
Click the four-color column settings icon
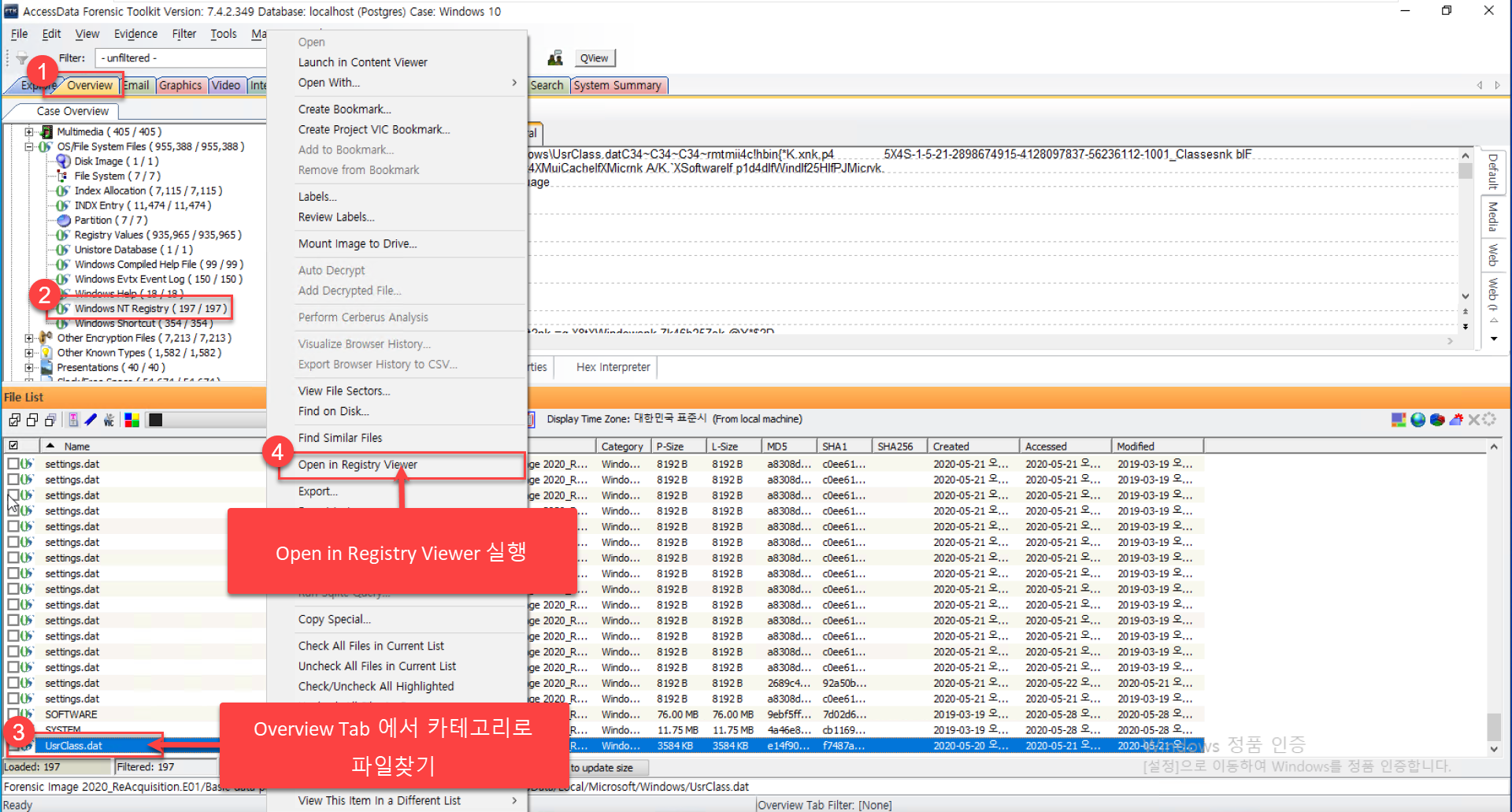(x=132, y=420)
